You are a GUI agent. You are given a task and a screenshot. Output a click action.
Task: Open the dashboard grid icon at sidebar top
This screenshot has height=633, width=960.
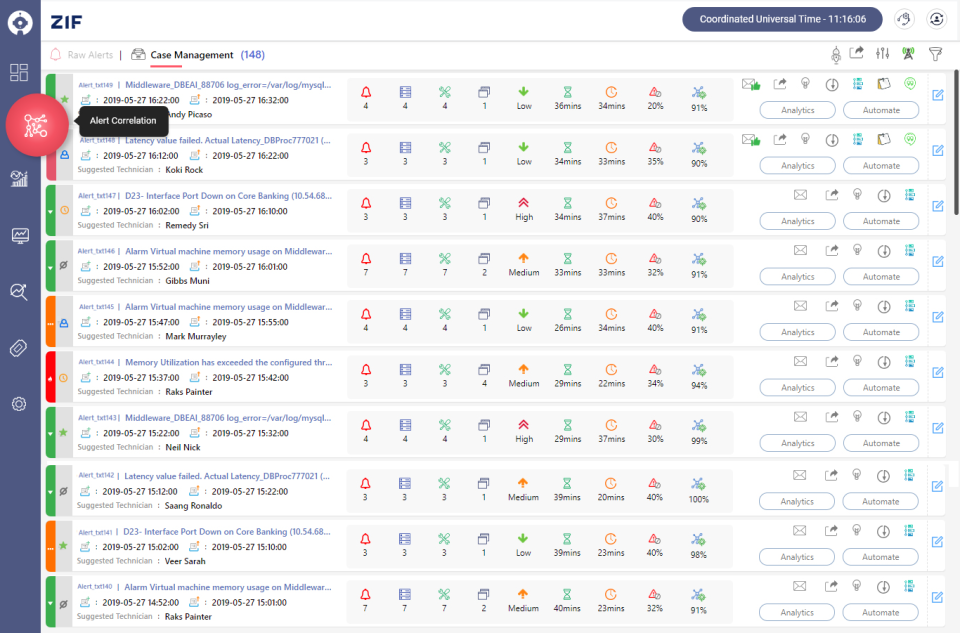[18, 72]
